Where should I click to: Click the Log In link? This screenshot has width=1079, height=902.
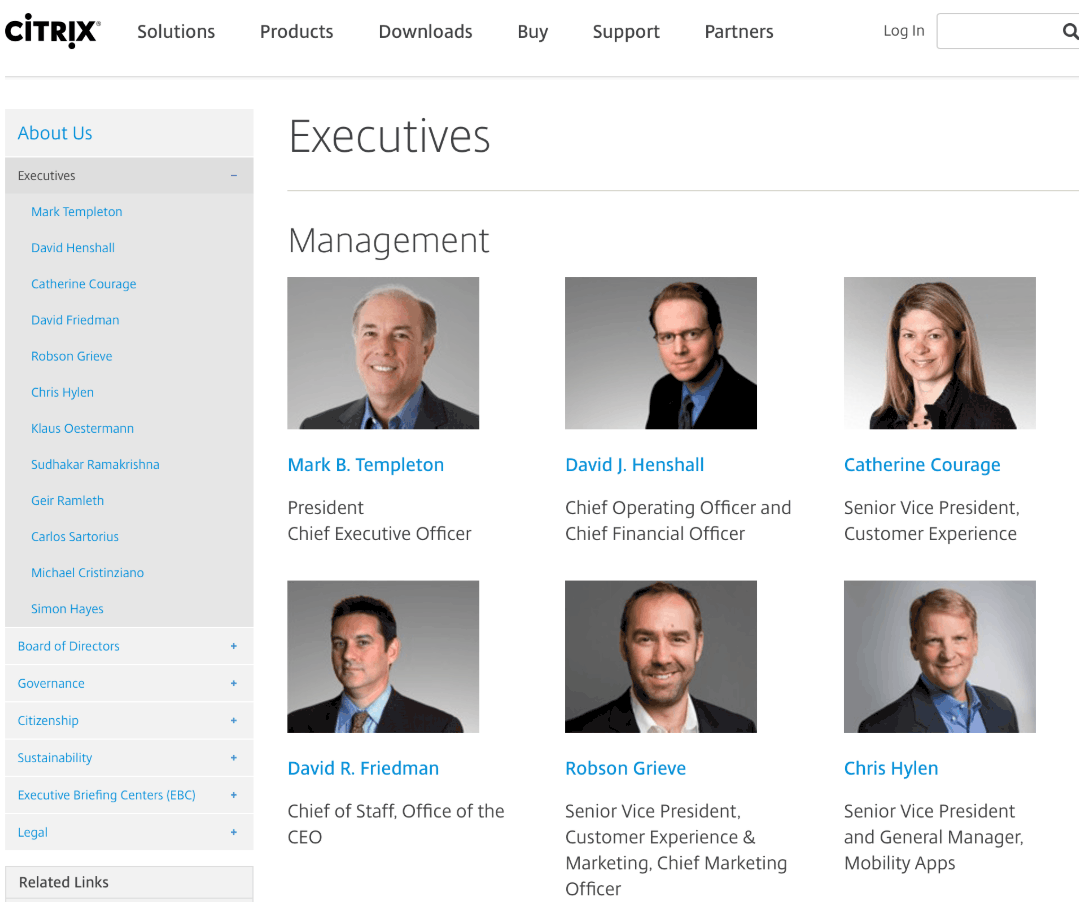point(903,31)
